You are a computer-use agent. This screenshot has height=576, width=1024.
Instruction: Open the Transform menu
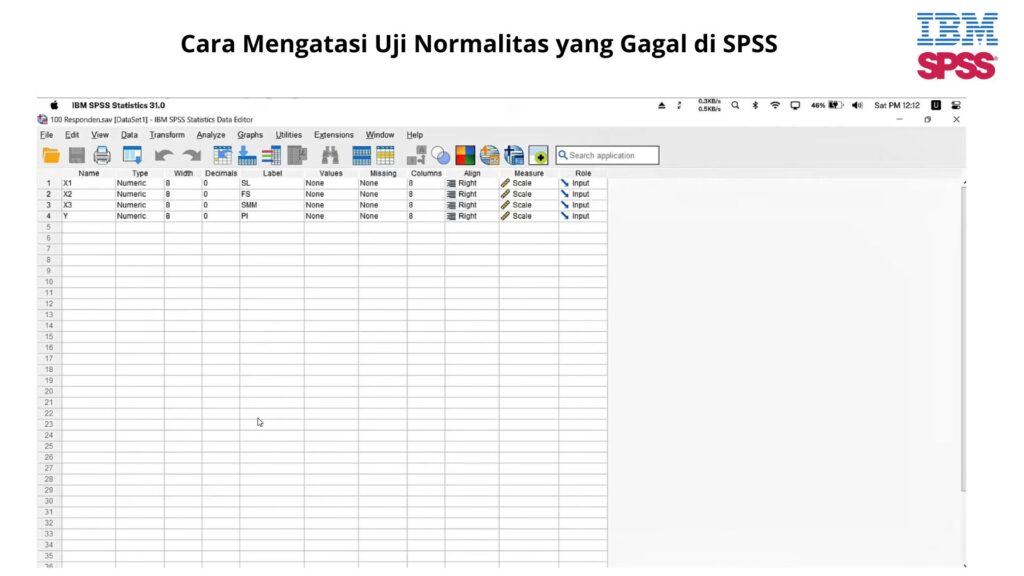pyautogui.click(x=167, y=135)
